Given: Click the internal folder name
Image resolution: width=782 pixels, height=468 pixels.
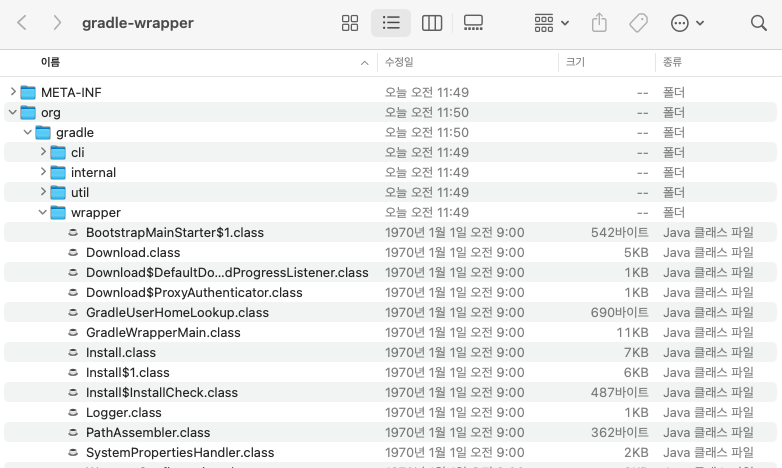Looking at the screenshot, I should pos(93,172).
